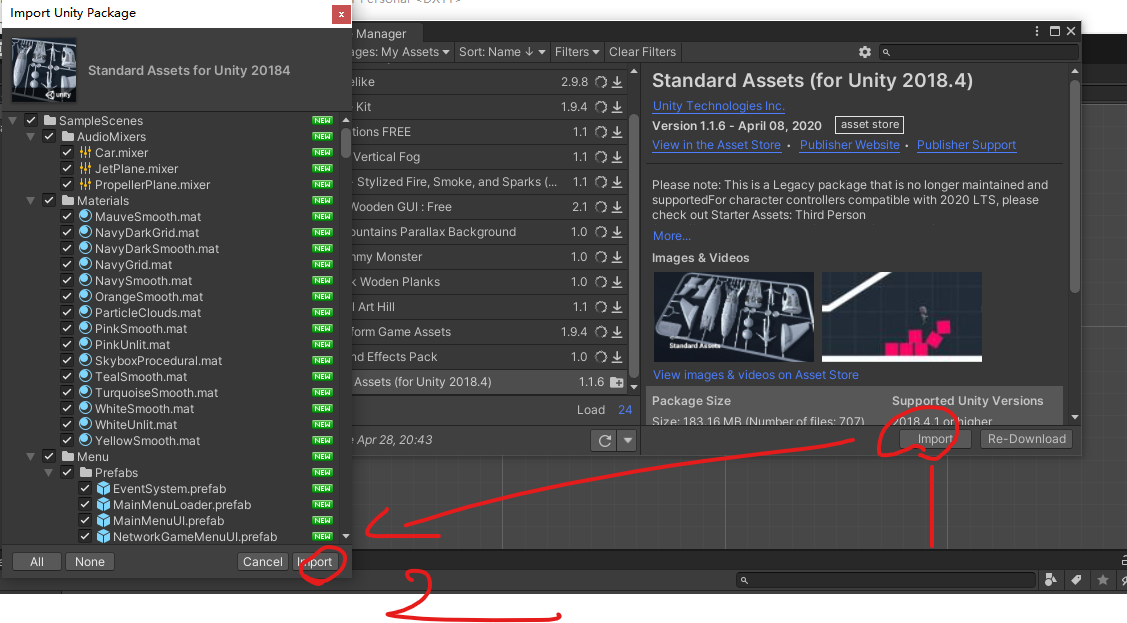Click search by type icon in Project toolbar

[1050, 580]
